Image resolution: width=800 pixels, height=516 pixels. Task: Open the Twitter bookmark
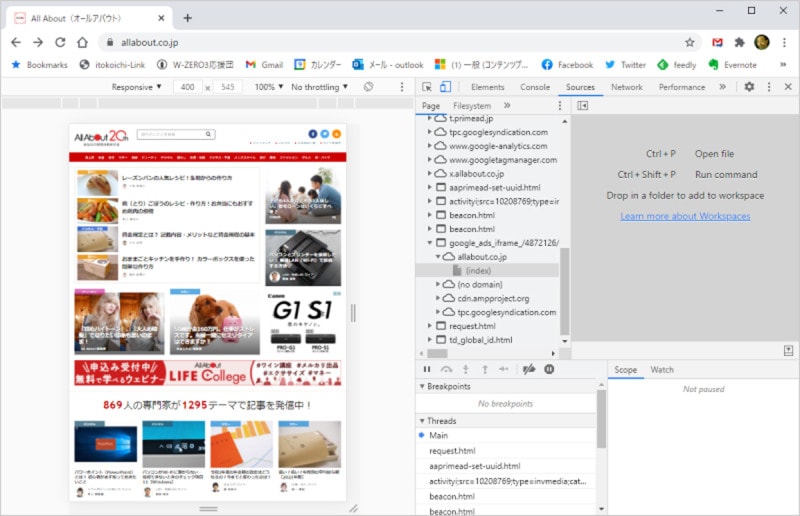coord(625,65)
